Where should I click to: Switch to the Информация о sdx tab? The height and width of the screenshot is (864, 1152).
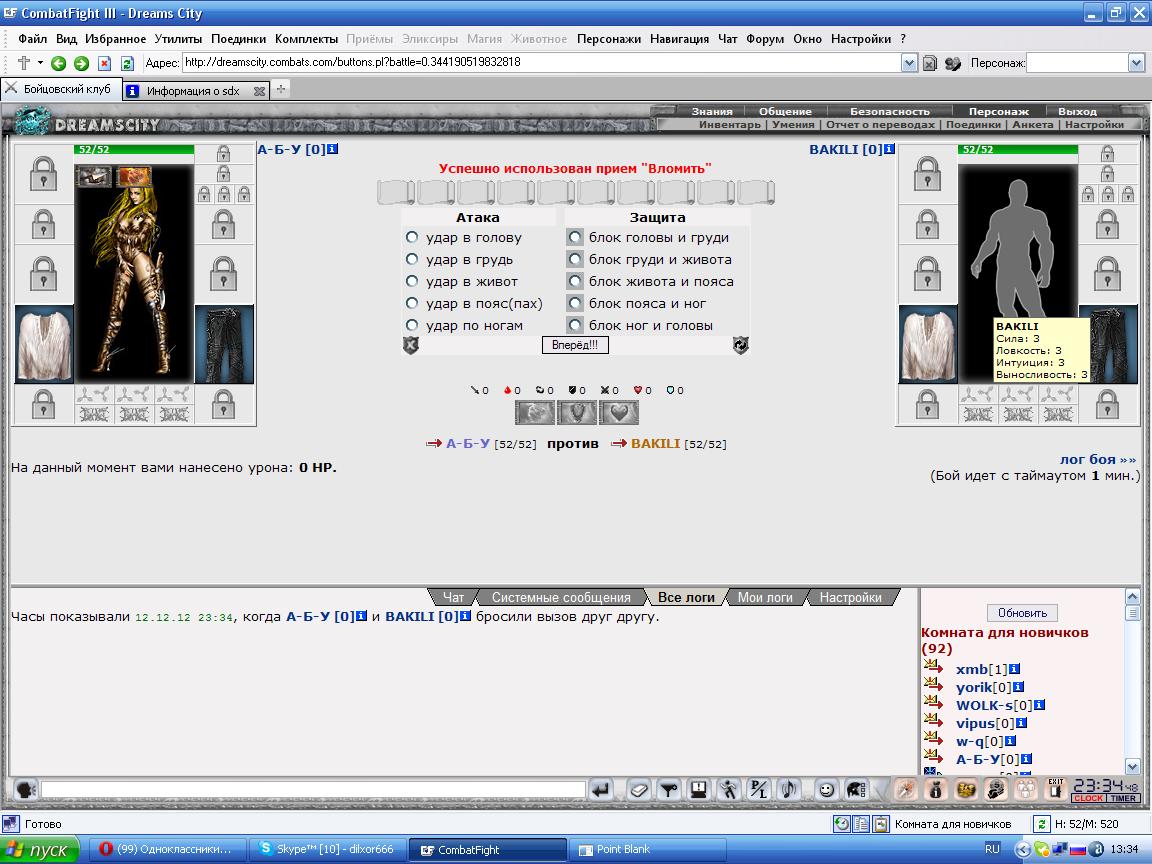pyautogui.click(x=192, y=91)
